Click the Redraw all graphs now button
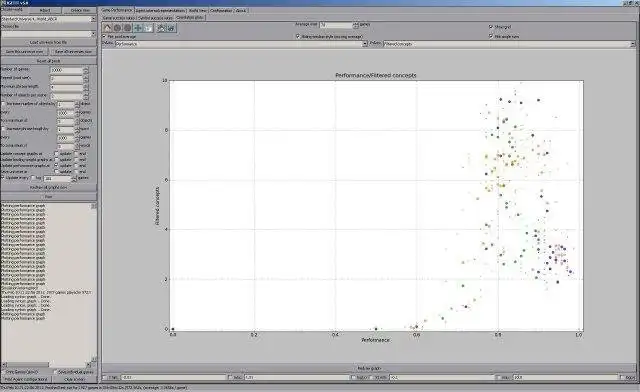The image size is (640, 392). (49, 187)
